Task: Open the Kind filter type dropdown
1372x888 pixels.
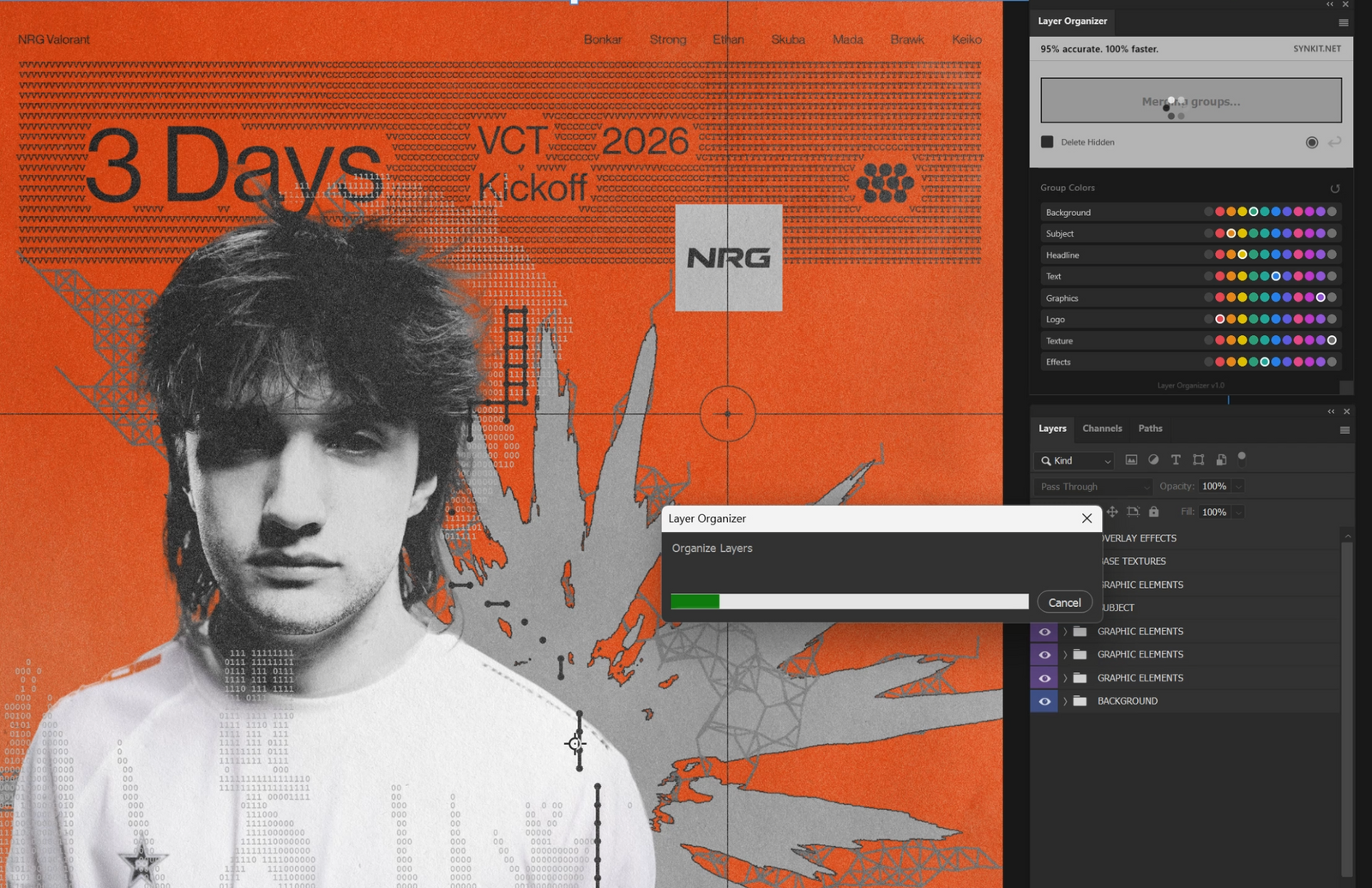Action: point(1074,461)
